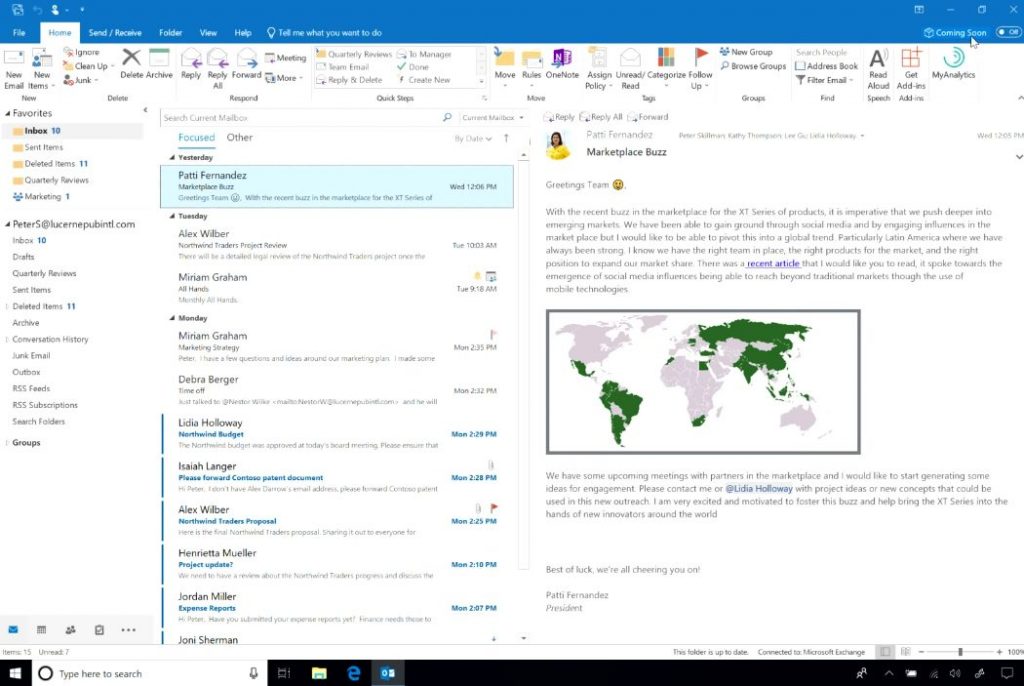Viewport: 1024px width, 686px height.
Task: Reverse sort order arrow in message list
Action: tap(506, 138)
